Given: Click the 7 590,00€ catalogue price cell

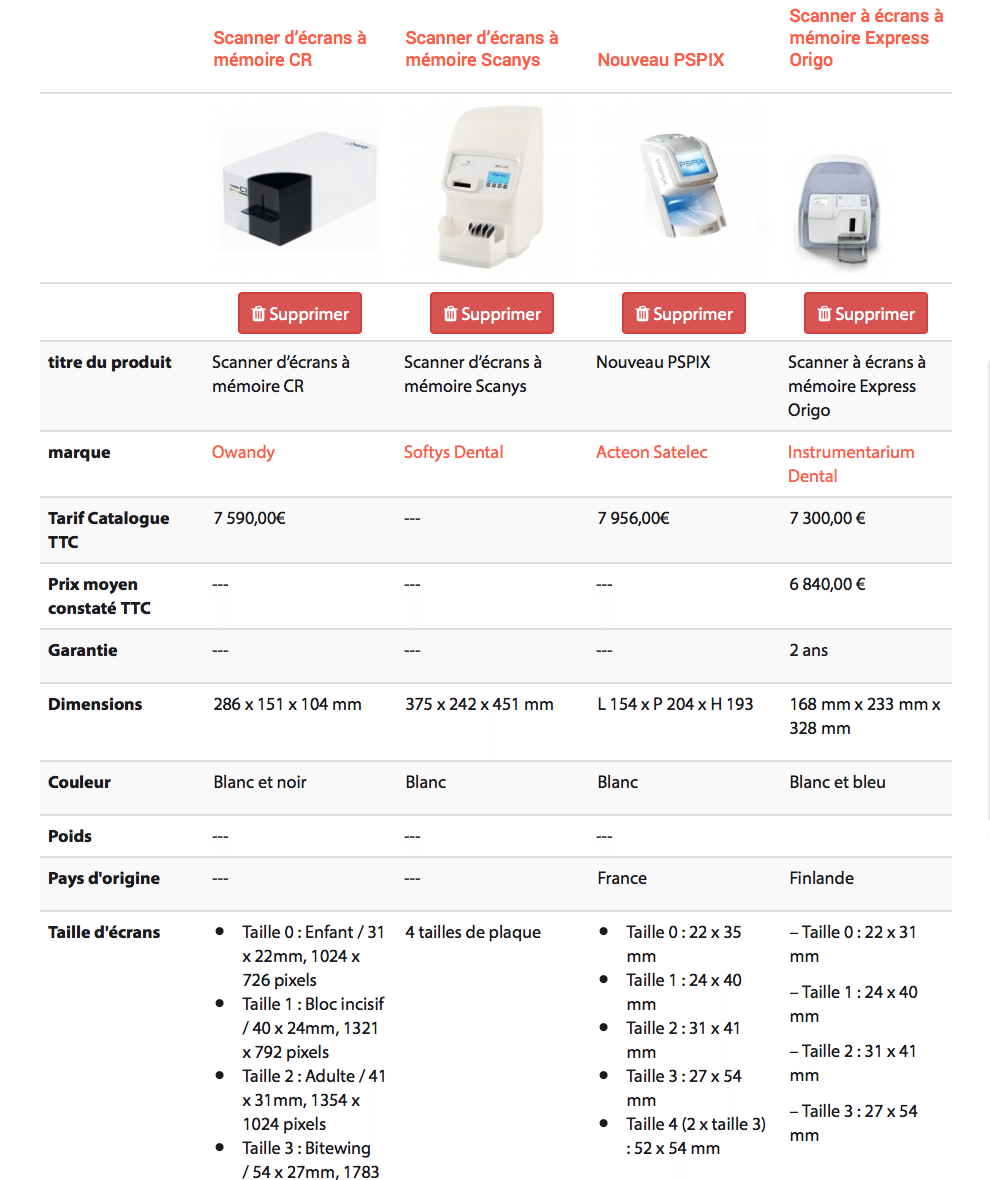Looking at the screenshot, I should pos(249,518).
